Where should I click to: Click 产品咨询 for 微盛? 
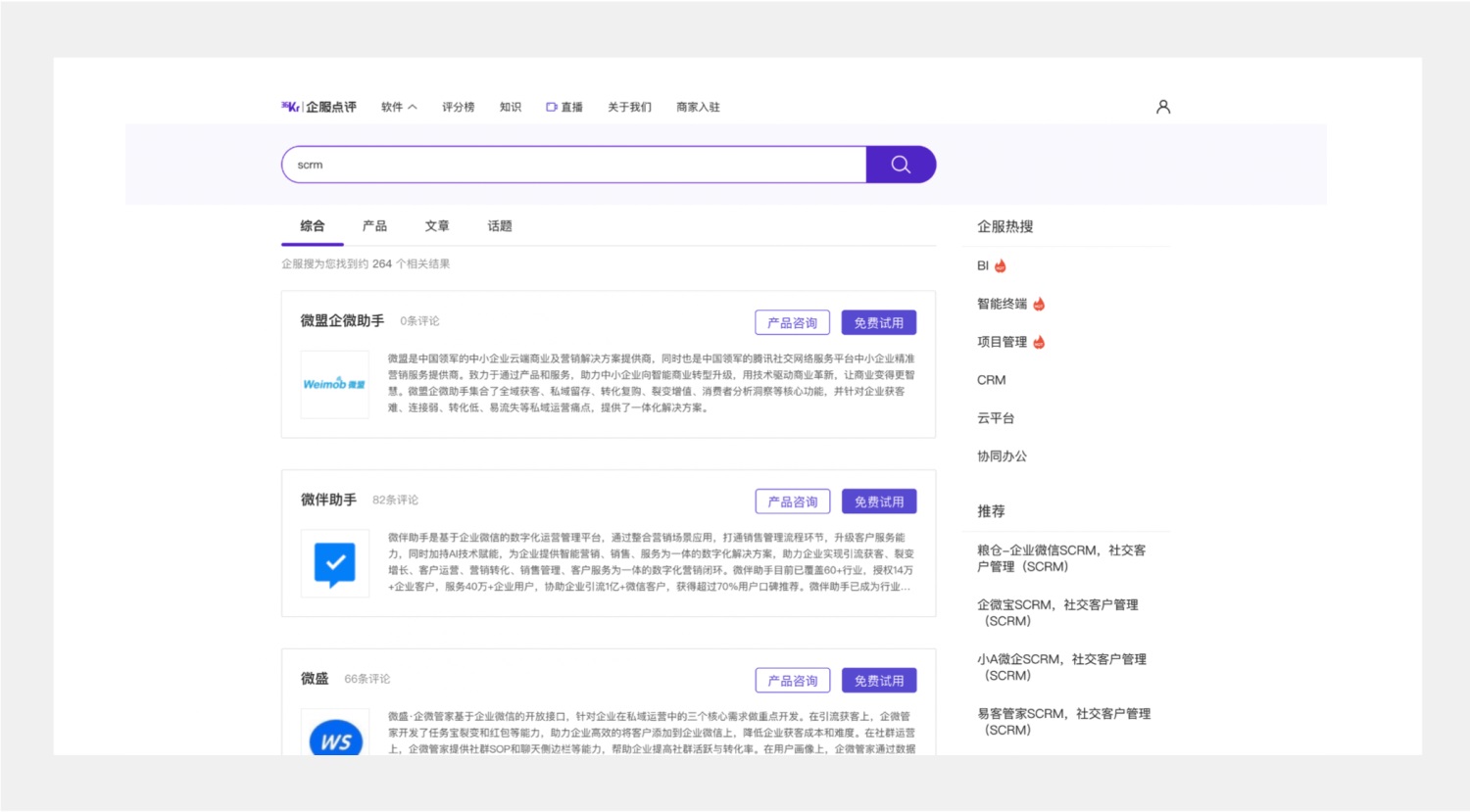792,681
